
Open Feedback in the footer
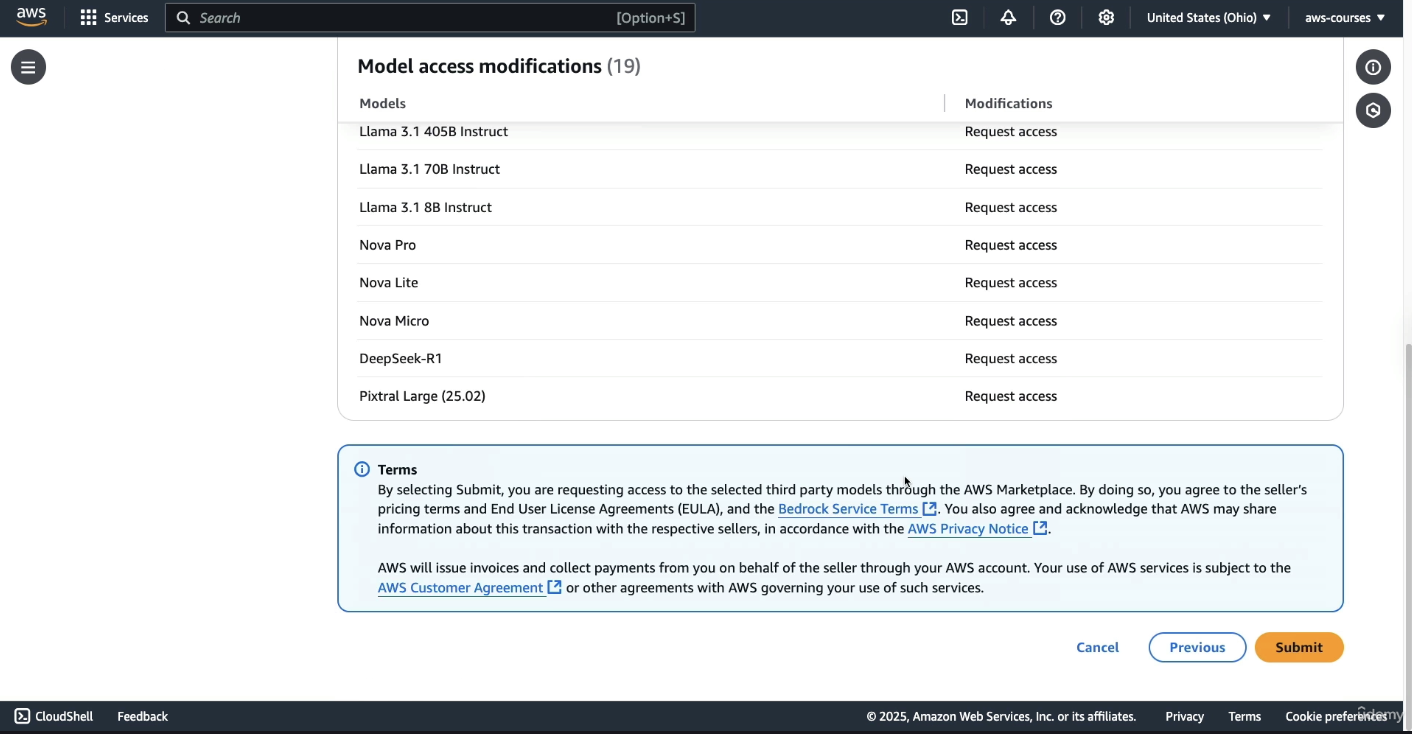point(142,716)
